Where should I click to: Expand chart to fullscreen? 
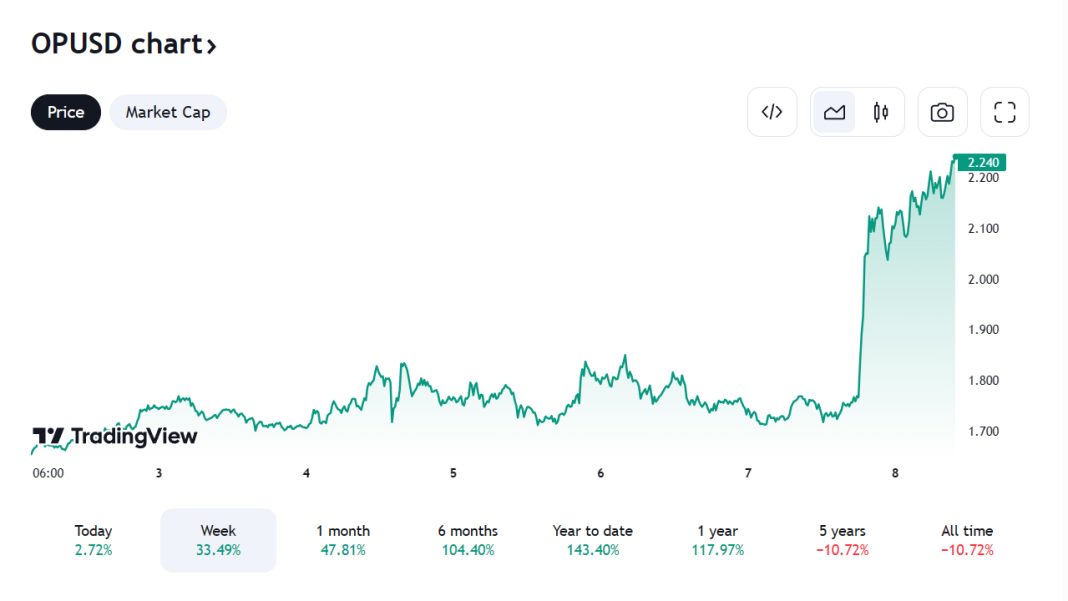1004,112
